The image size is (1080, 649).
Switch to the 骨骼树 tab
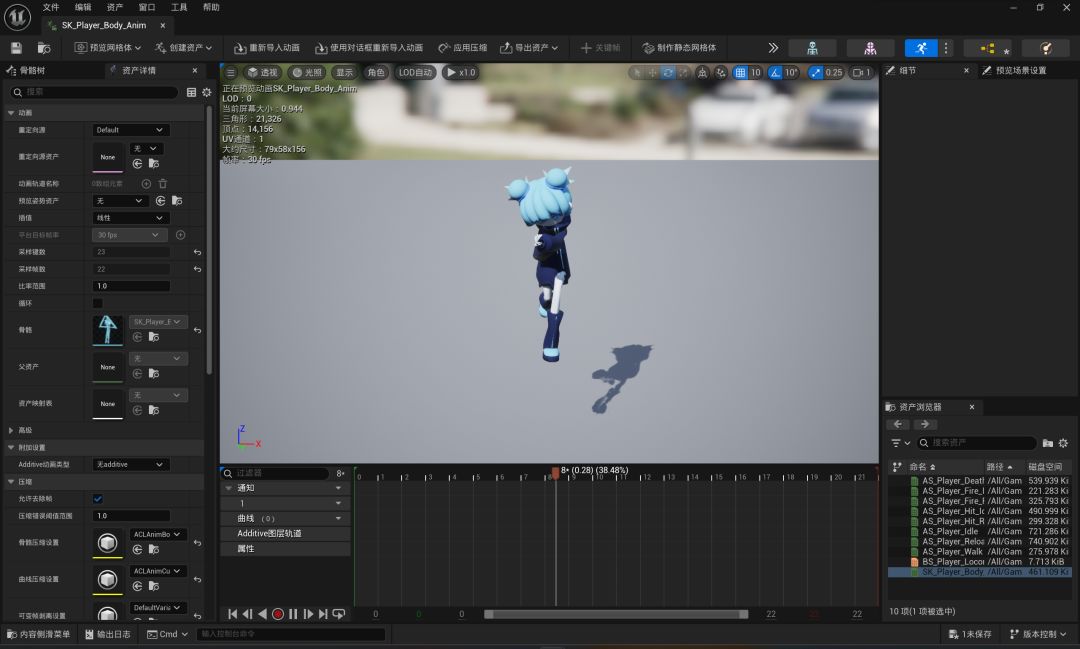coord(26,70)
